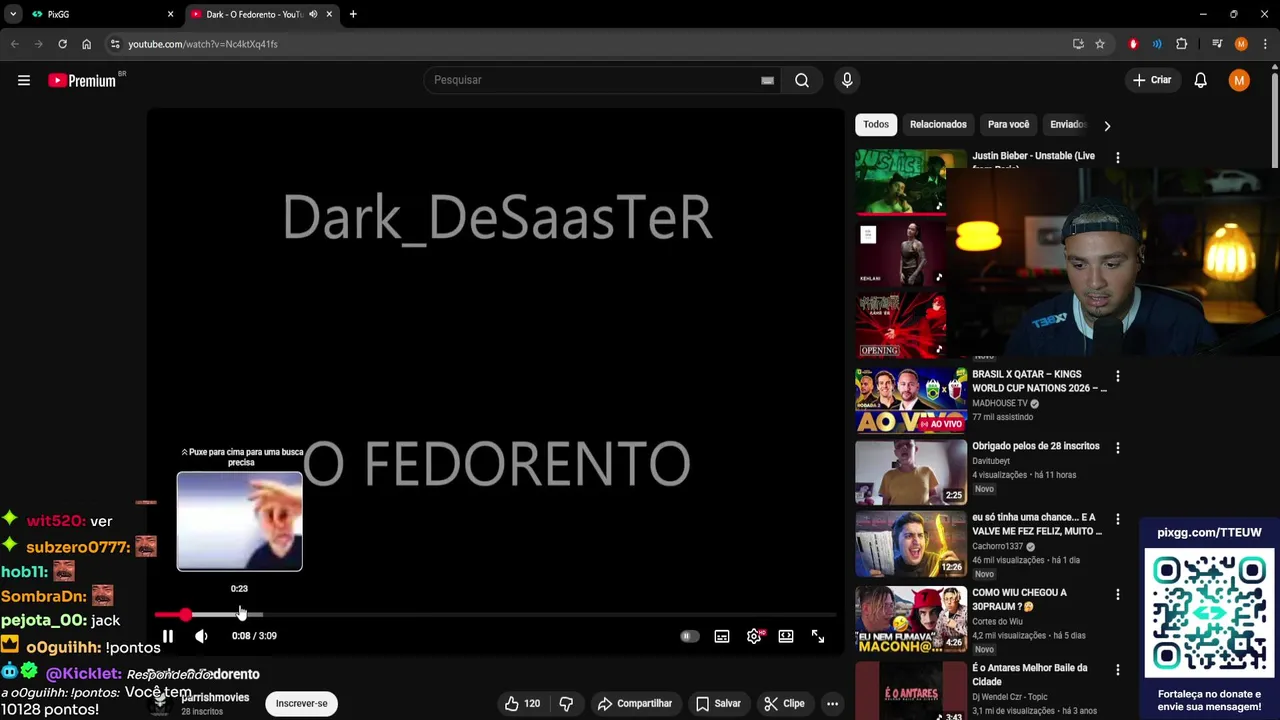Select the Todos filter chip
Screen dimensions: 1280x720
[876, 125]
